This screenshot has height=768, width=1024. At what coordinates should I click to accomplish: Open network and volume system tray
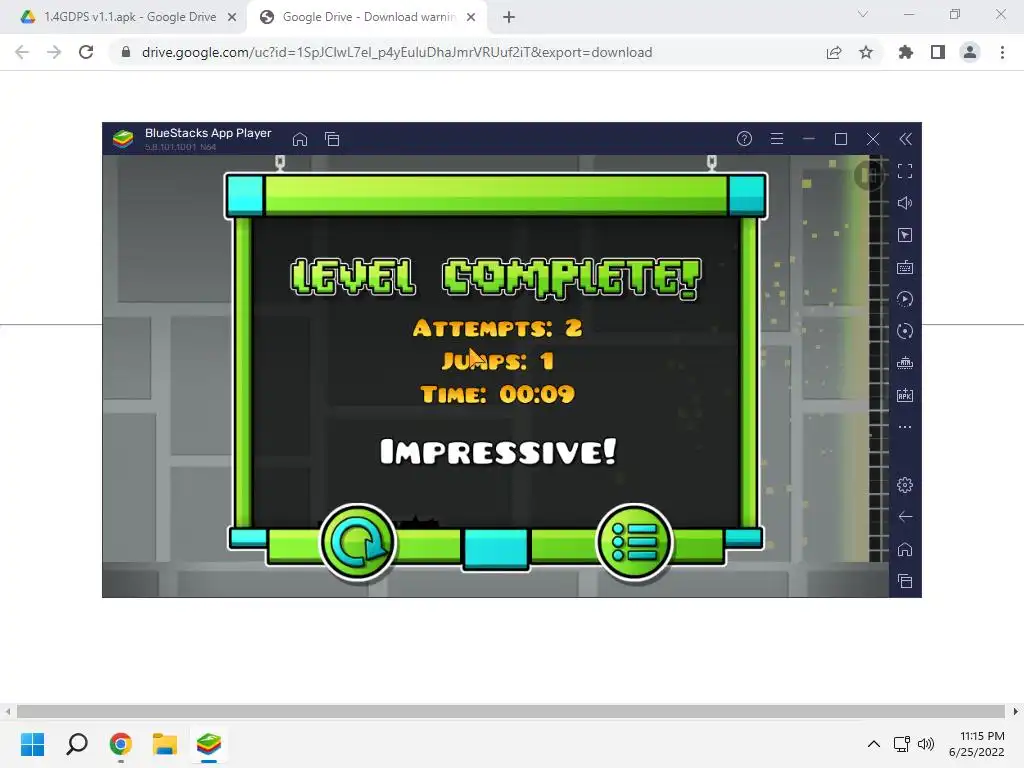[x=914, y=744]
